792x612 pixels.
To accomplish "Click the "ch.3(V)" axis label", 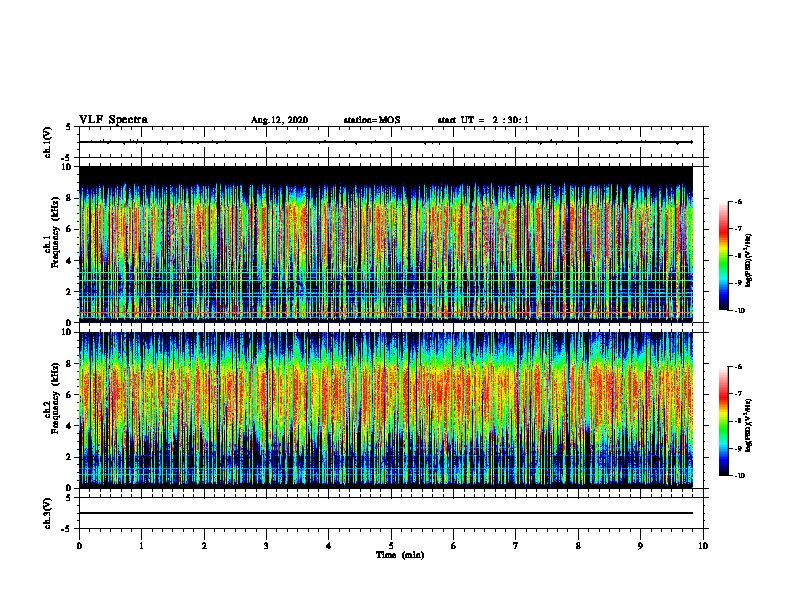I will (x=48, y=513).
